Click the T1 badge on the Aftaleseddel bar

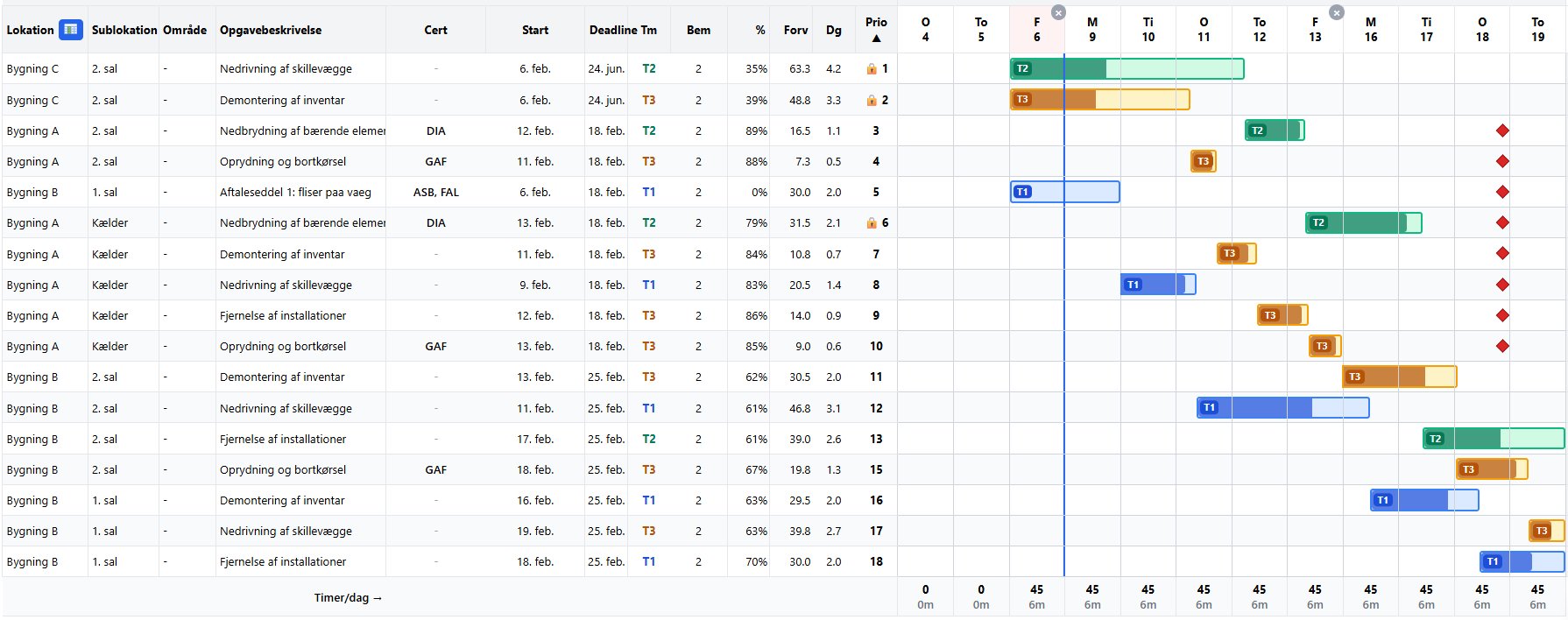point(1022,192)
